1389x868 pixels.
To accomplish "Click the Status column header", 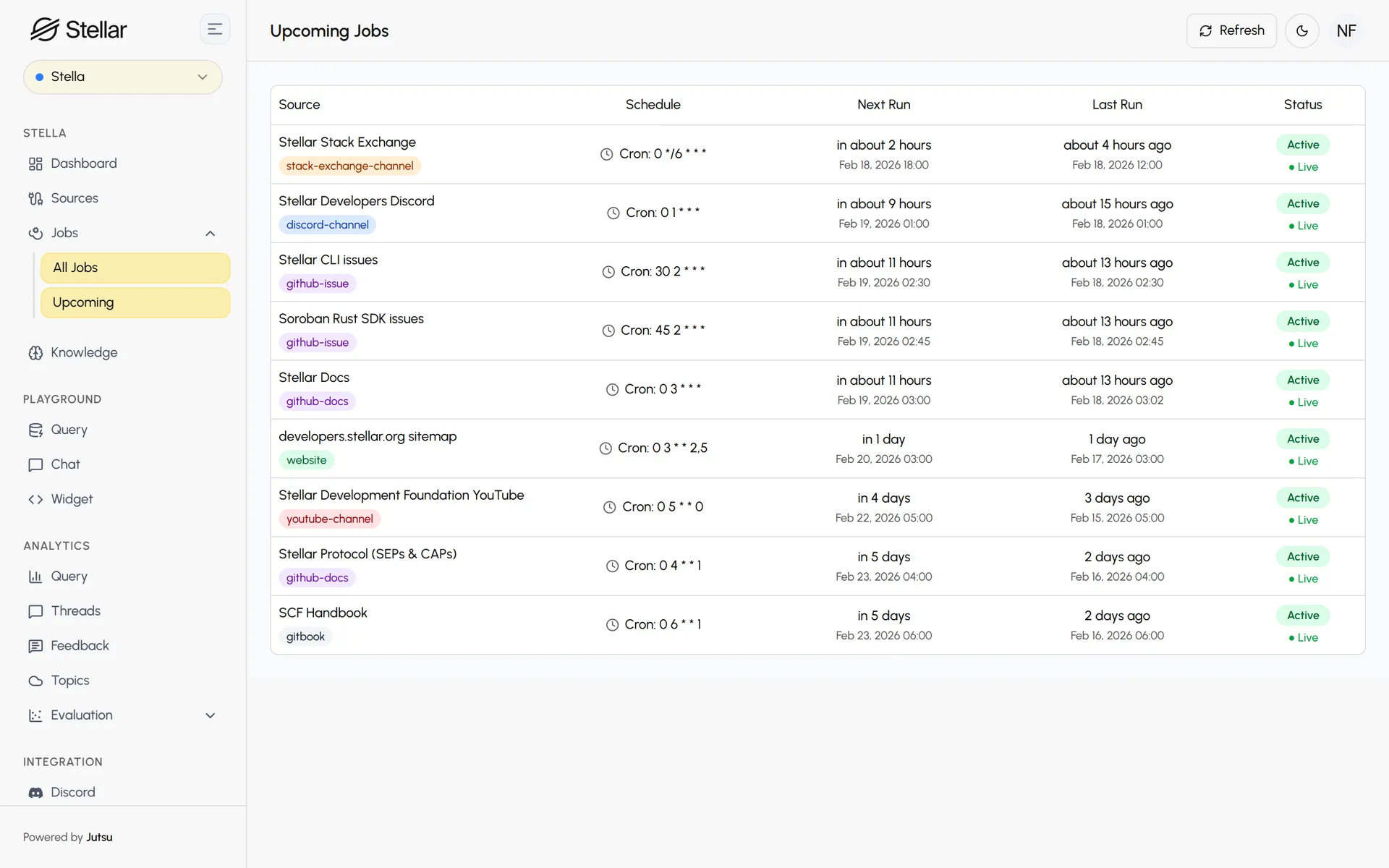I will coord(1302,105).
